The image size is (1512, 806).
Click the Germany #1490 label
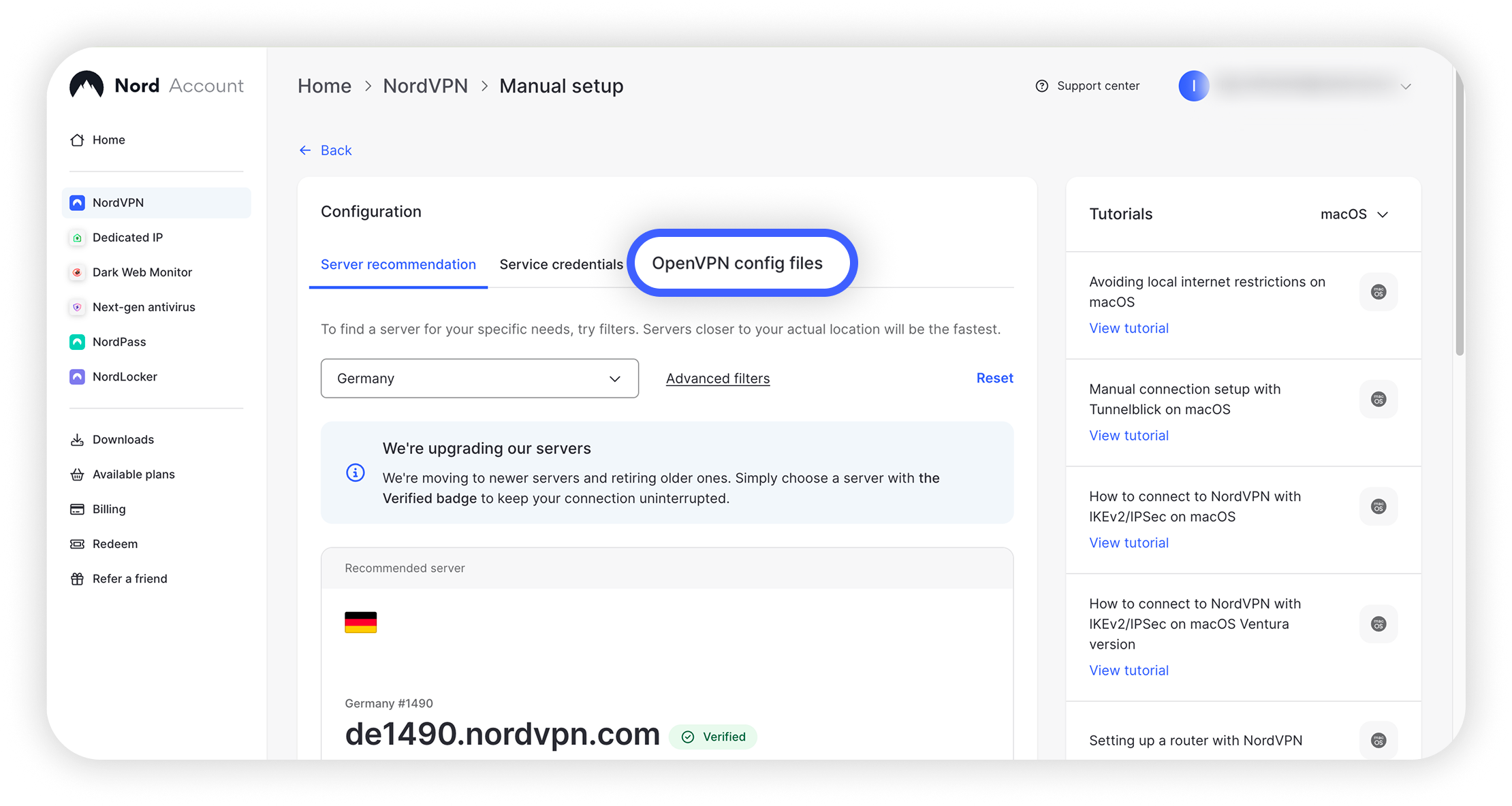[x=389, y=703]
